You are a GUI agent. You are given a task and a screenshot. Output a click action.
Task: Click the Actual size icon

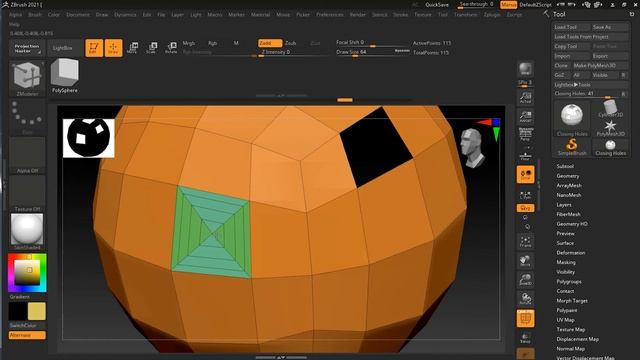525,97
